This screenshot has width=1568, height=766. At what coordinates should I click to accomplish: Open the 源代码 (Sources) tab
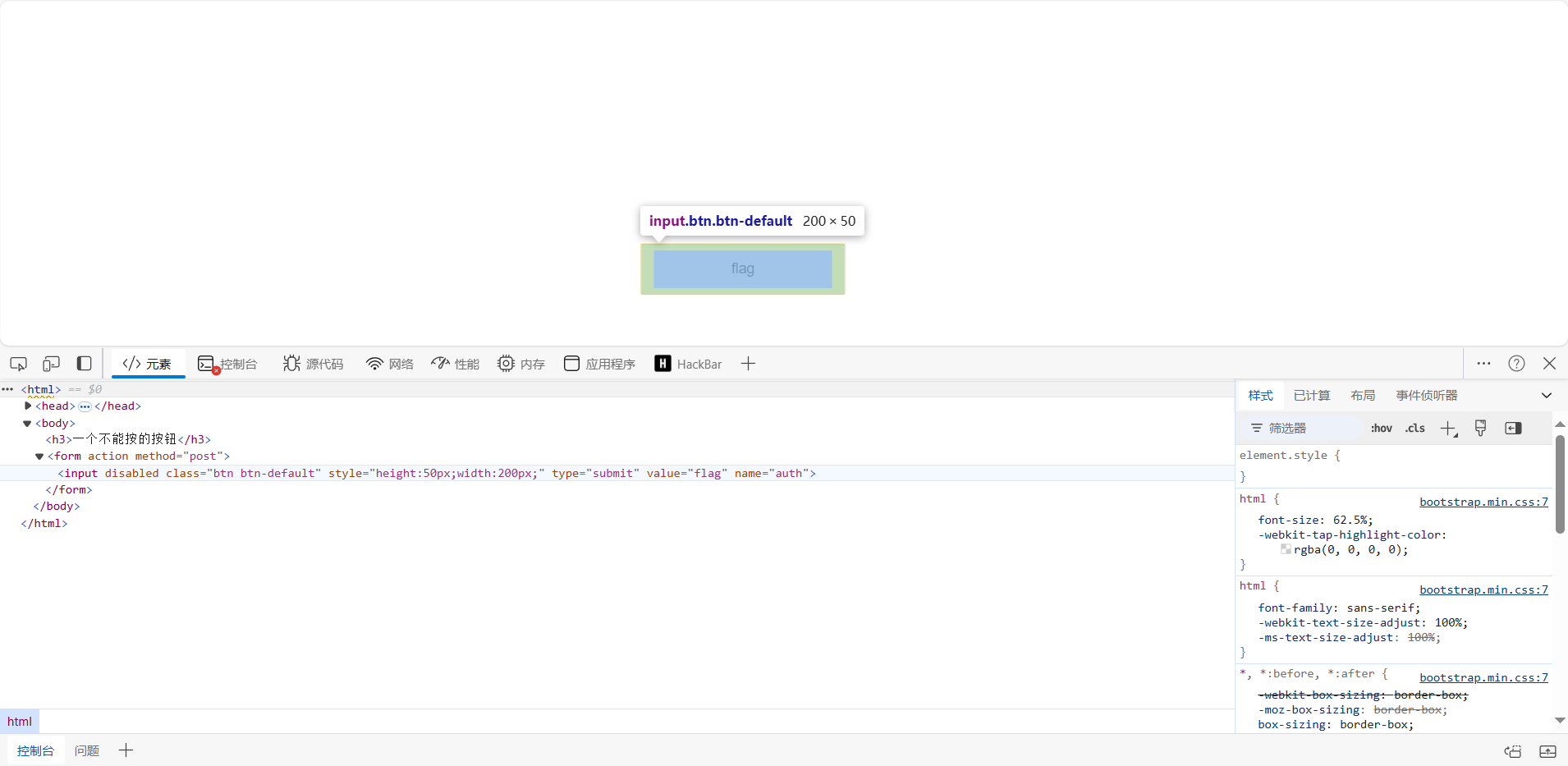click(x=314, y=364)
